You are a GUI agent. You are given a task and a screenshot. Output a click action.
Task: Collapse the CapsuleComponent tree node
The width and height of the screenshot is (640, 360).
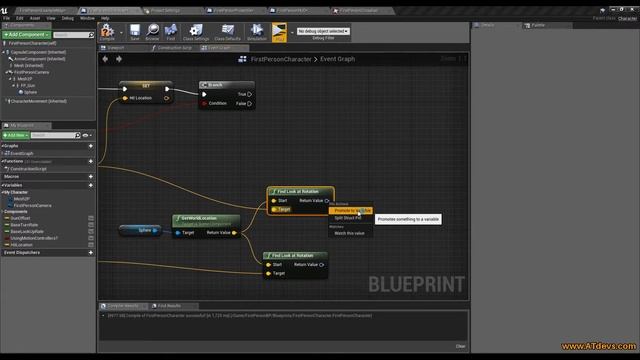[3, 52]
